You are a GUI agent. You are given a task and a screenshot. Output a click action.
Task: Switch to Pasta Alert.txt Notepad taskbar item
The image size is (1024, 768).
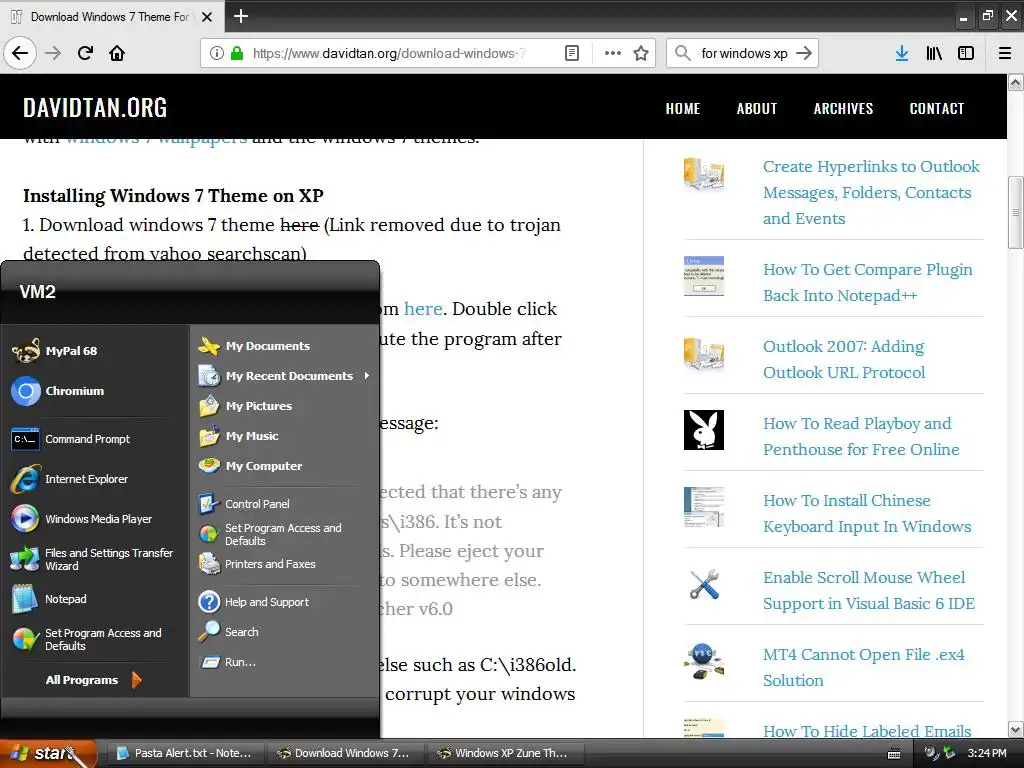tap(185, 753)
